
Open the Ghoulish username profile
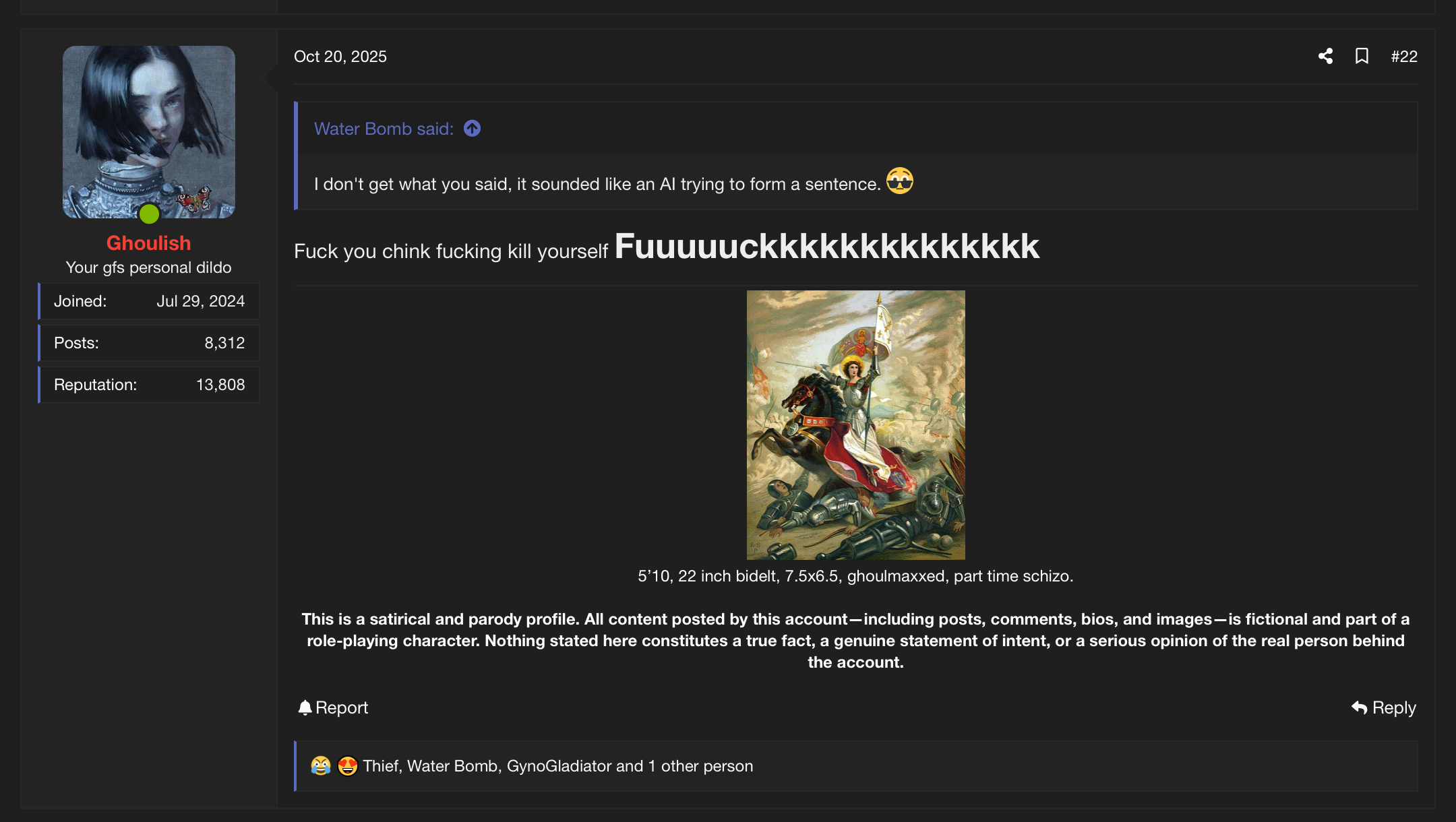[148, 243]
